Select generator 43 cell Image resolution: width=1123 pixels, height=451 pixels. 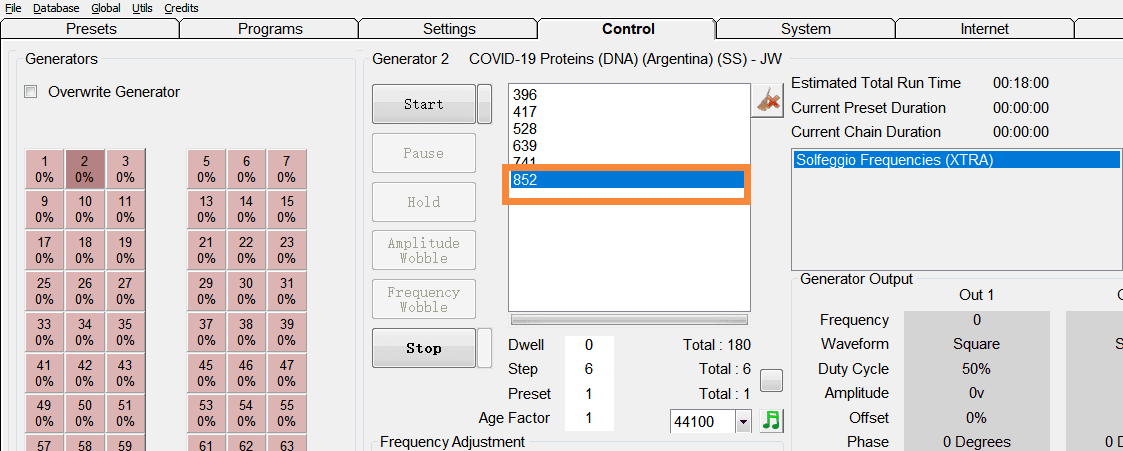(125, 373)
